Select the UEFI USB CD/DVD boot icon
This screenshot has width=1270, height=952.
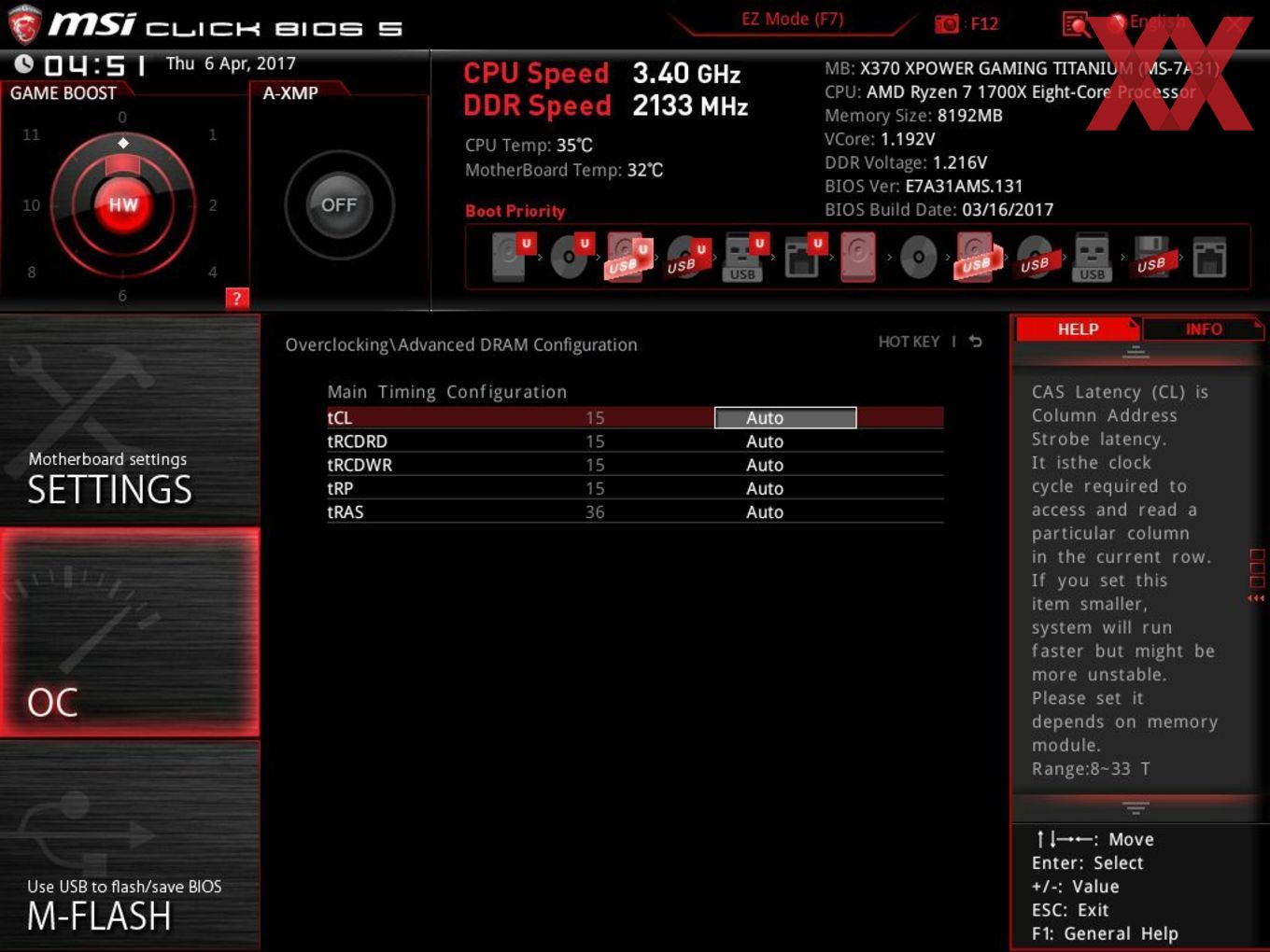point(686,258)
